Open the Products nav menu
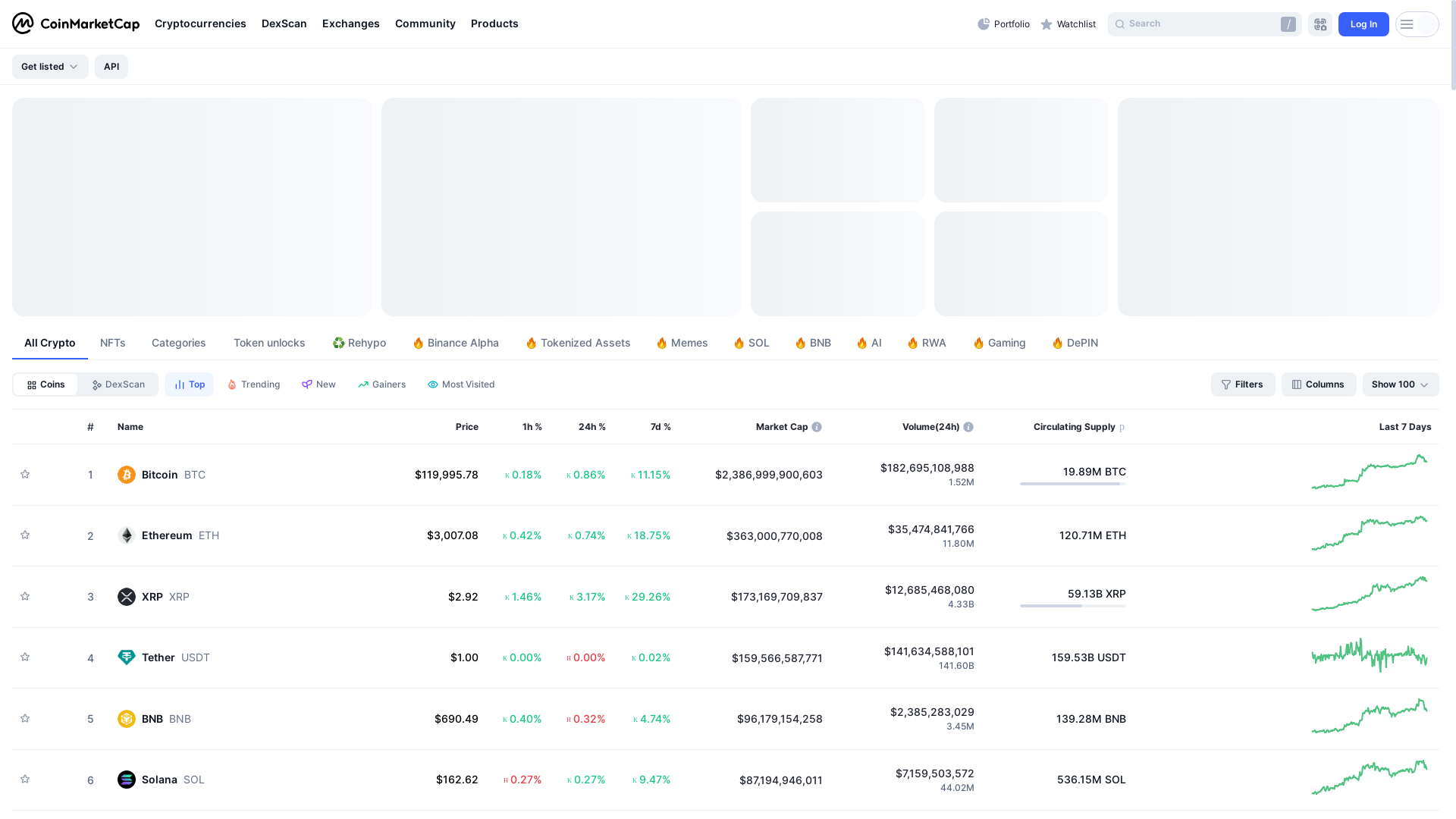 click(x=494, y=24)
